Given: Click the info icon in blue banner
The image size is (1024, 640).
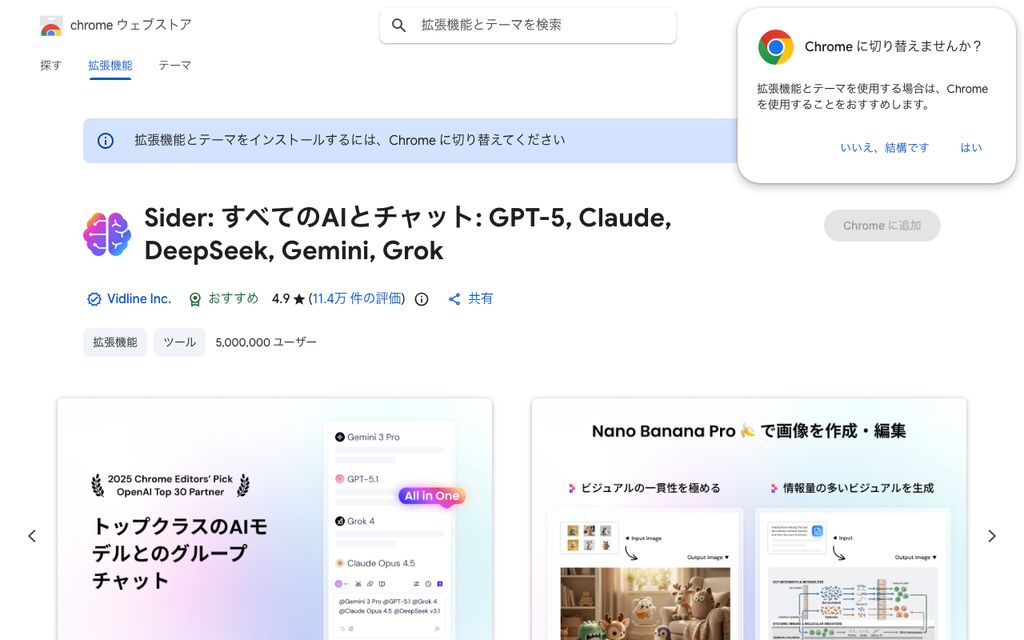Looking at the screenshot, I should click(105, 140).
